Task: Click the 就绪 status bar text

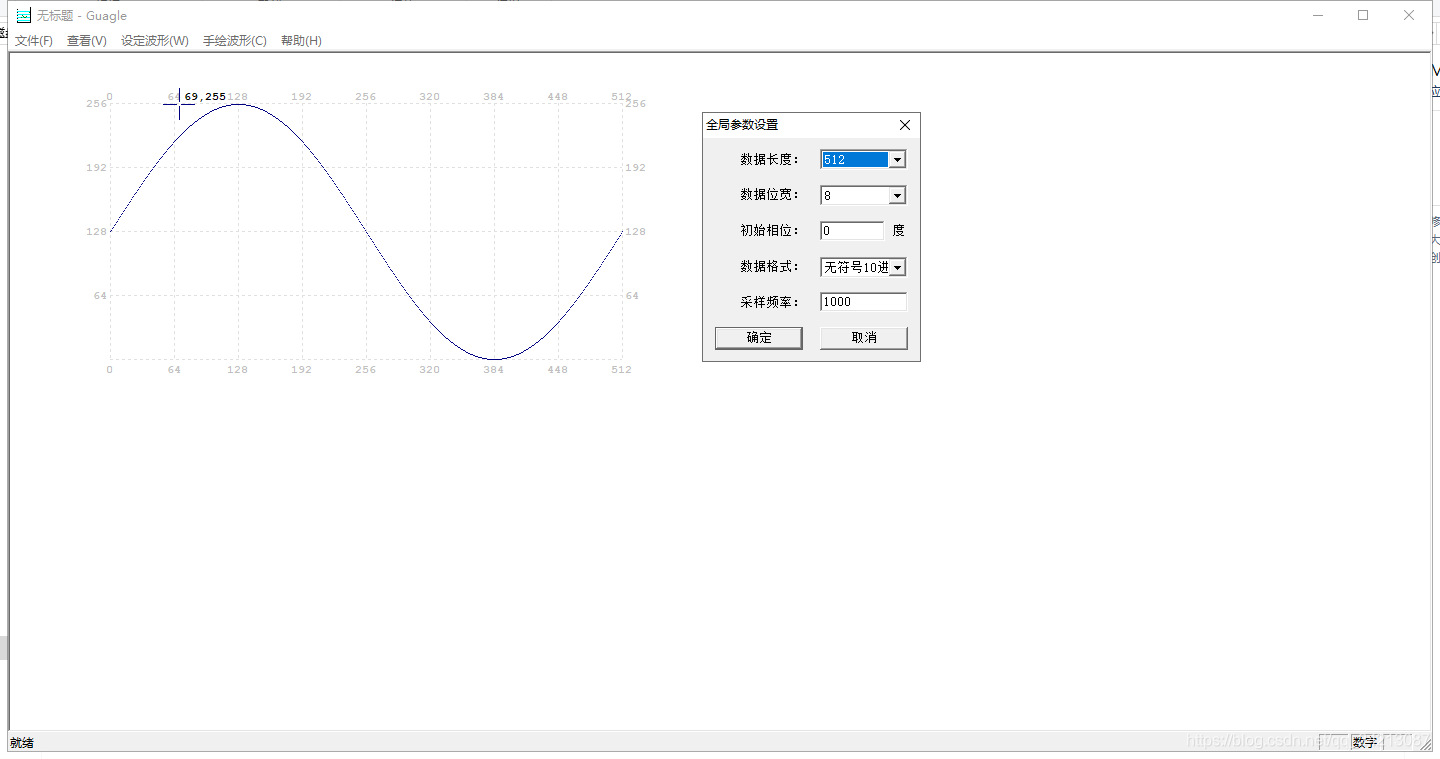Action: click(22, 743)
